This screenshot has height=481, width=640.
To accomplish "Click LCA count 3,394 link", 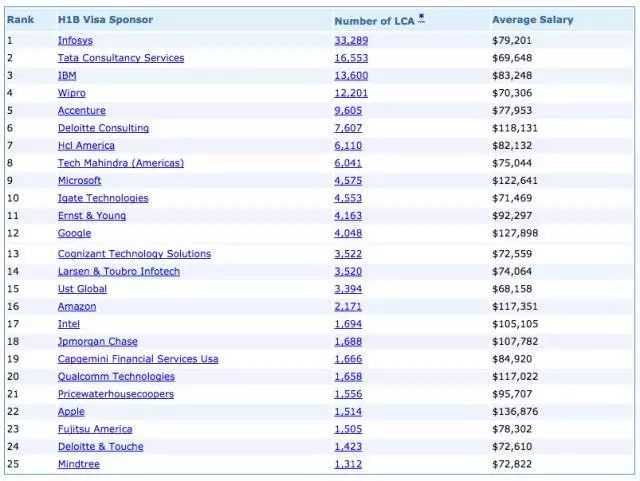I will tap(348, 289).
